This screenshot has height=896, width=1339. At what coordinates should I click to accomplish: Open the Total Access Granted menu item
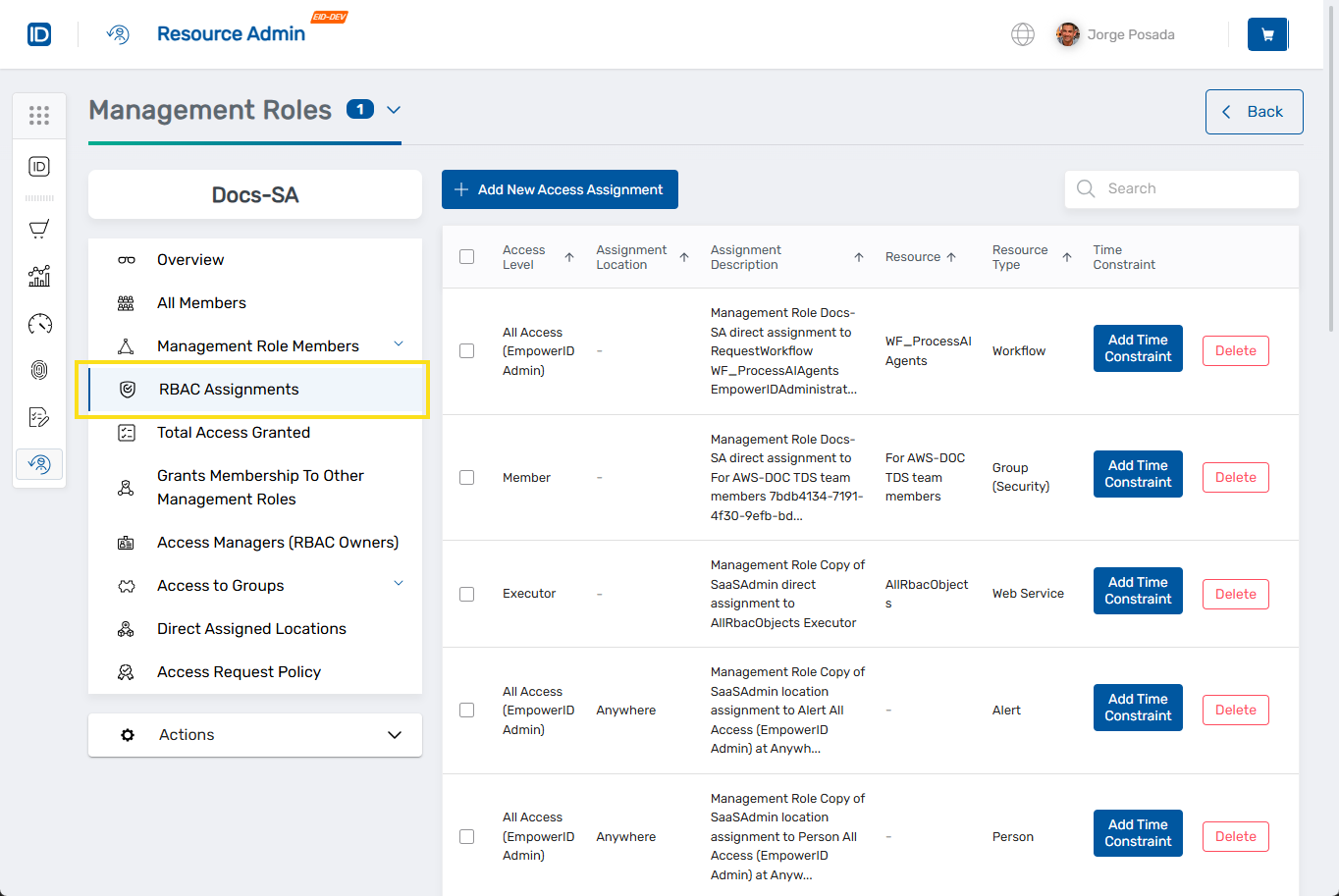coord(234,432)
